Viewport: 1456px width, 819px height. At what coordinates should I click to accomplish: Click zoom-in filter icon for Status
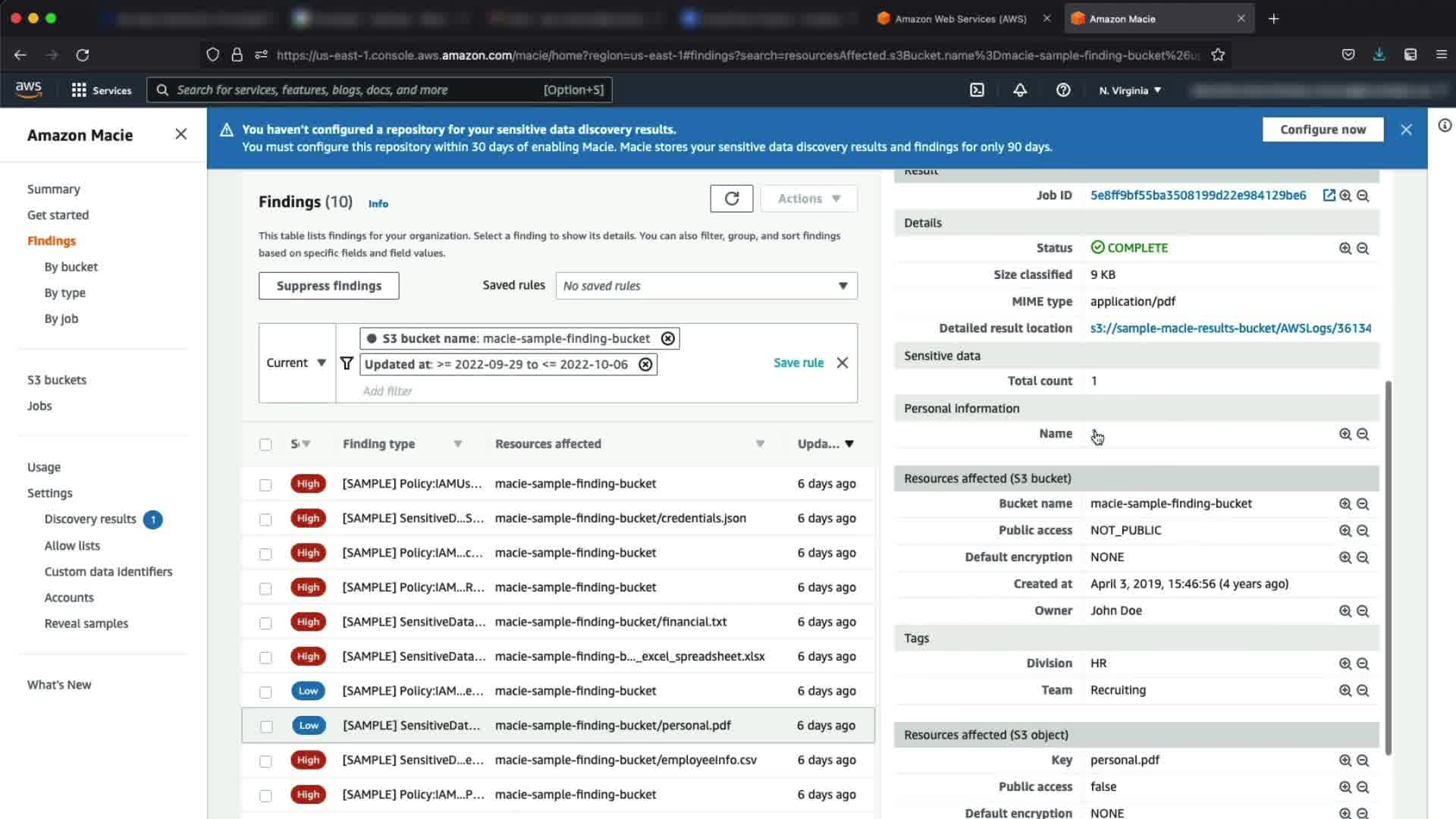[1345, 249]
